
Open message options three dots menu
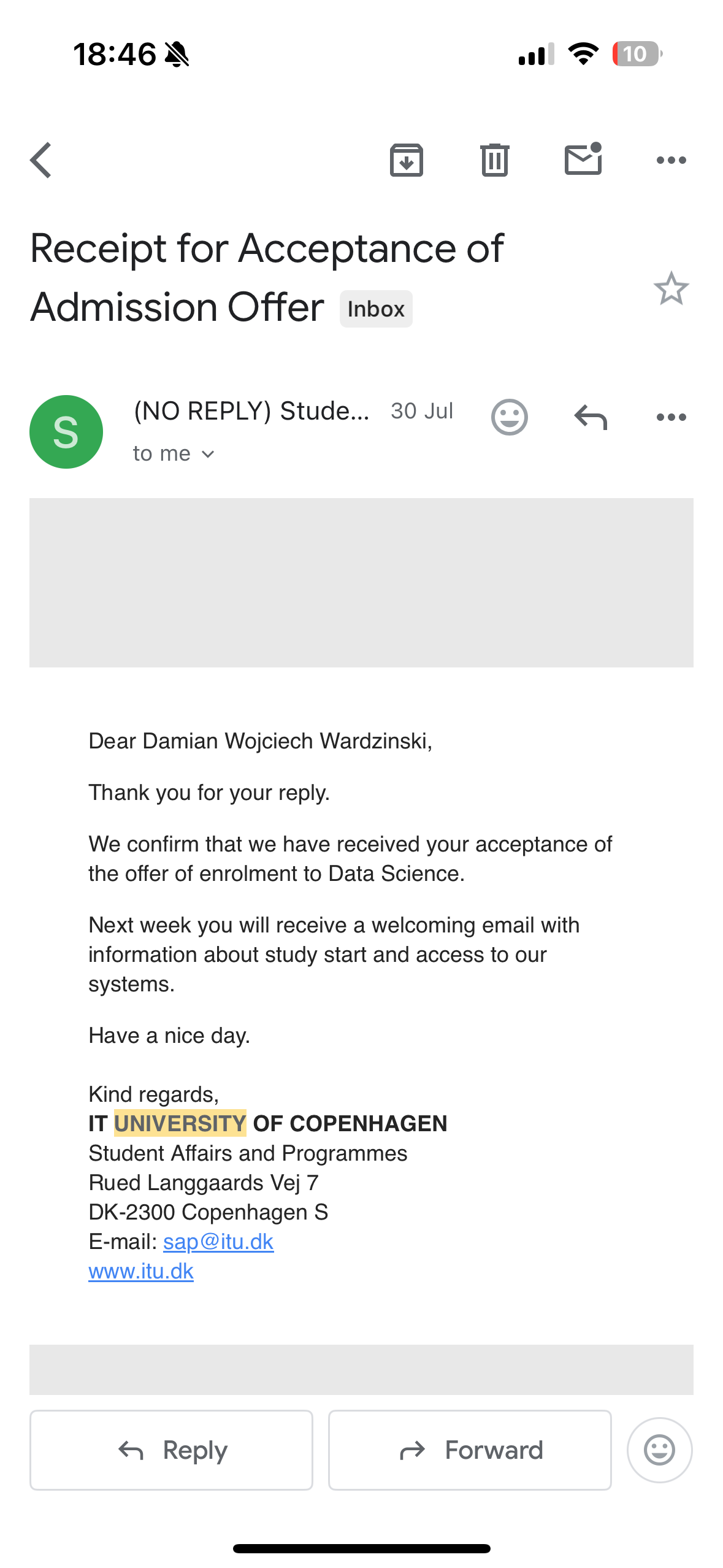point(671,418)
